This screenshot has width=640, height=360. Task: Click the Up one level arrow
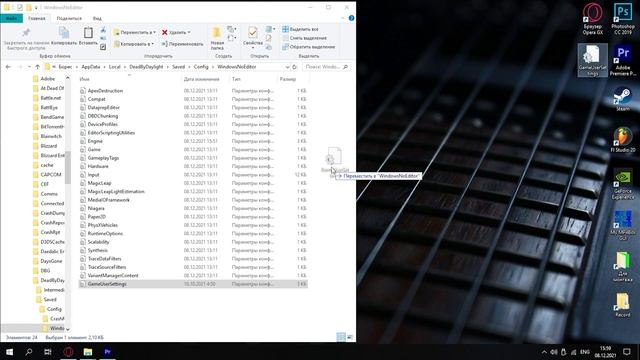pyautogui.click(x=38, y=67)
